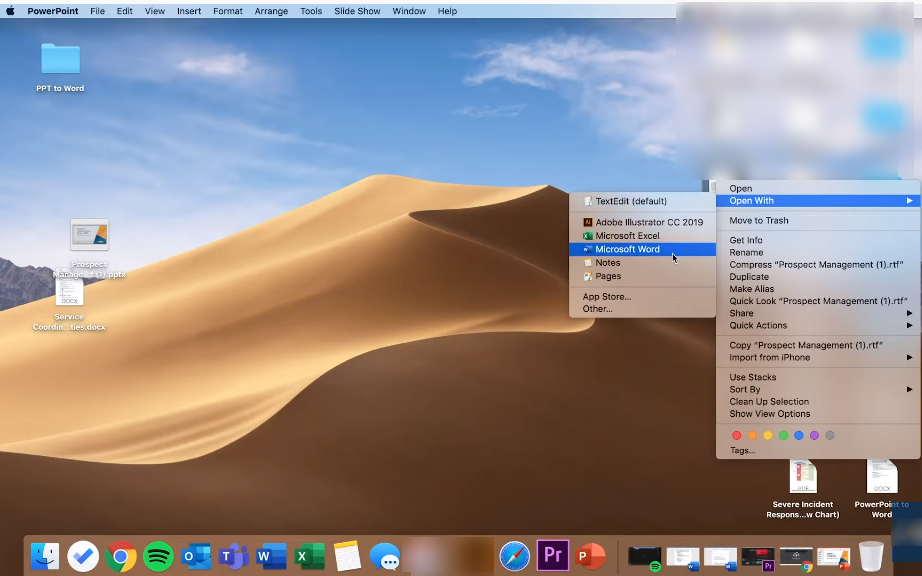The image size is (922, 576).
Task: Open PowerPoint from the Dock
Action: pos(590,555)
